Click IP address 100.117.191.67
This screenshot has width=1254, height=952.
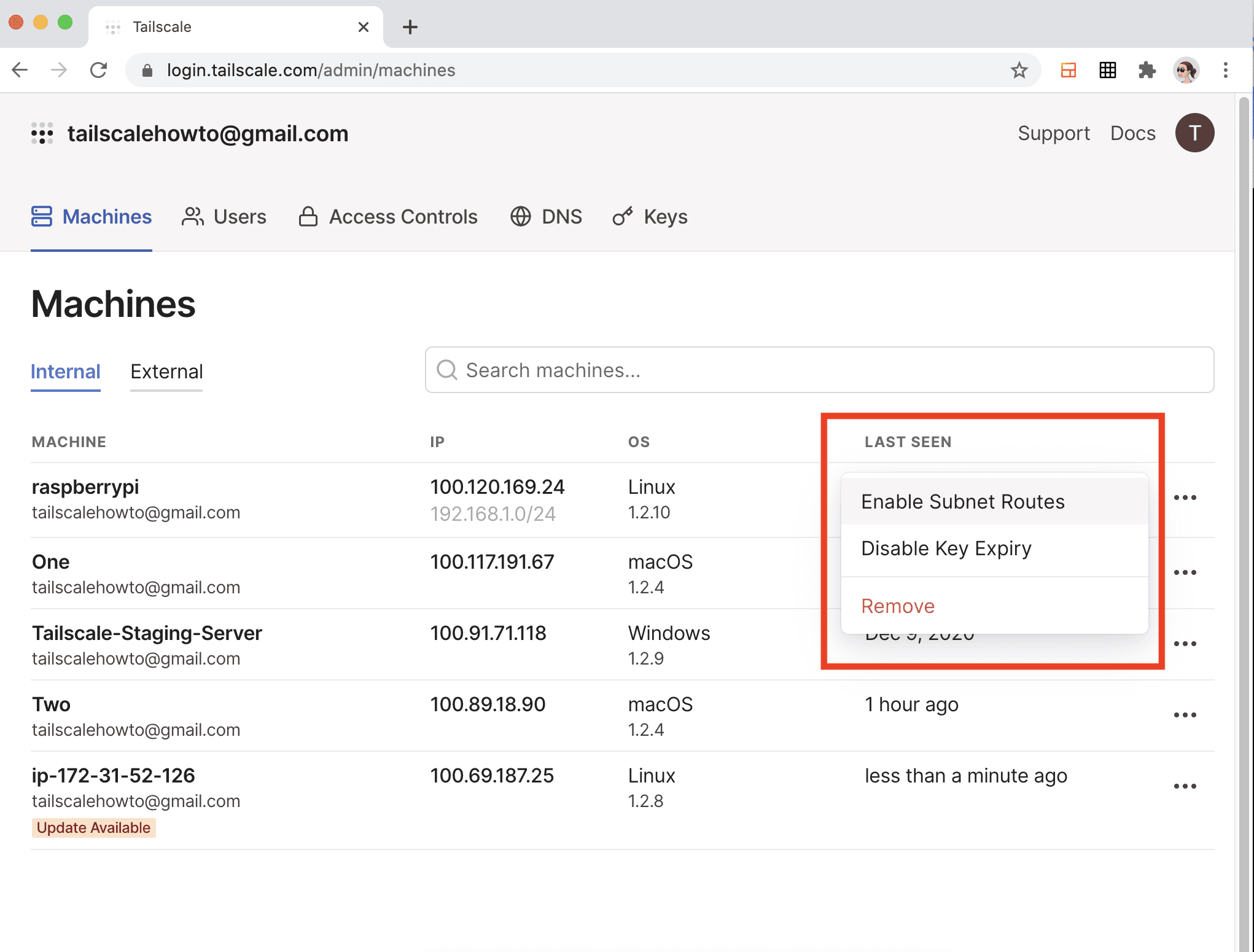[x=492, y=562]
